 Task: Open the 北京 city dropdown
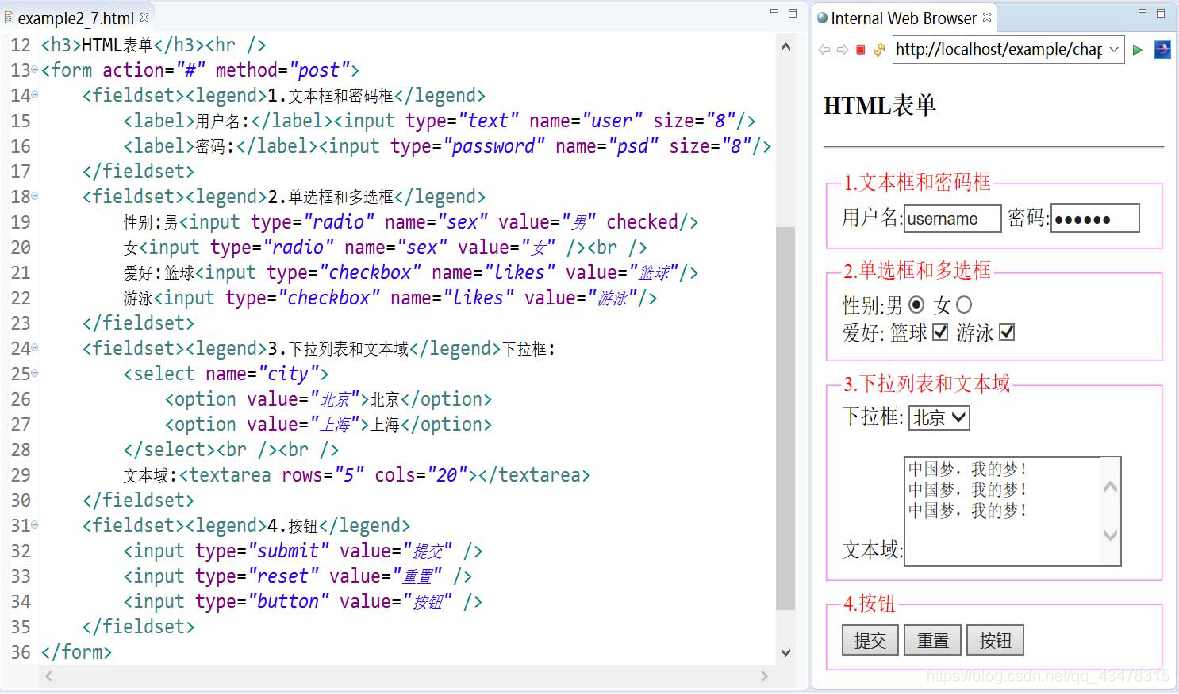(938, 418)
